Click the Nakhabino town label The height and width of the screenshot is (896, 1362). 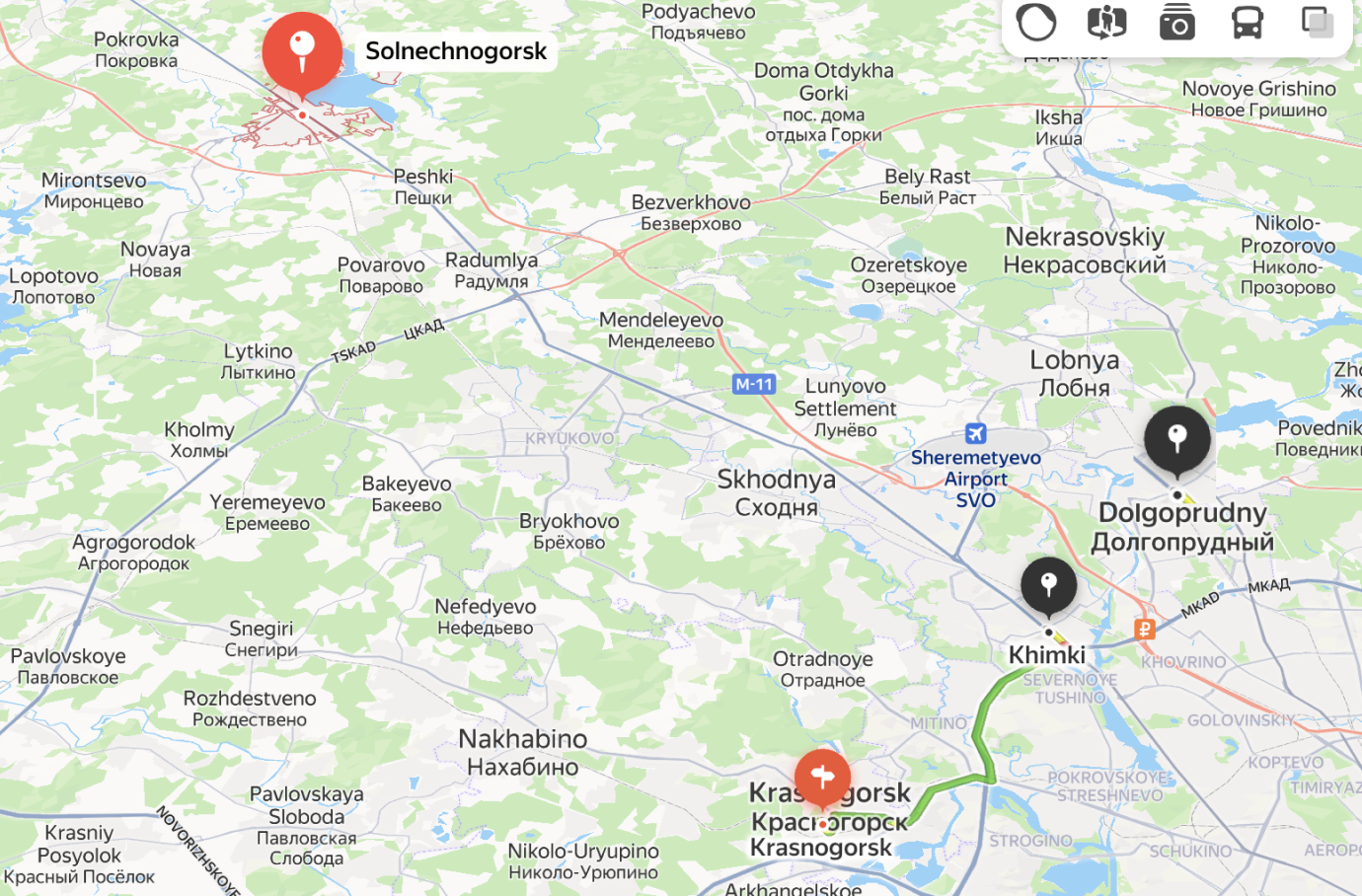pyautogui.click(x=523, y=752)
